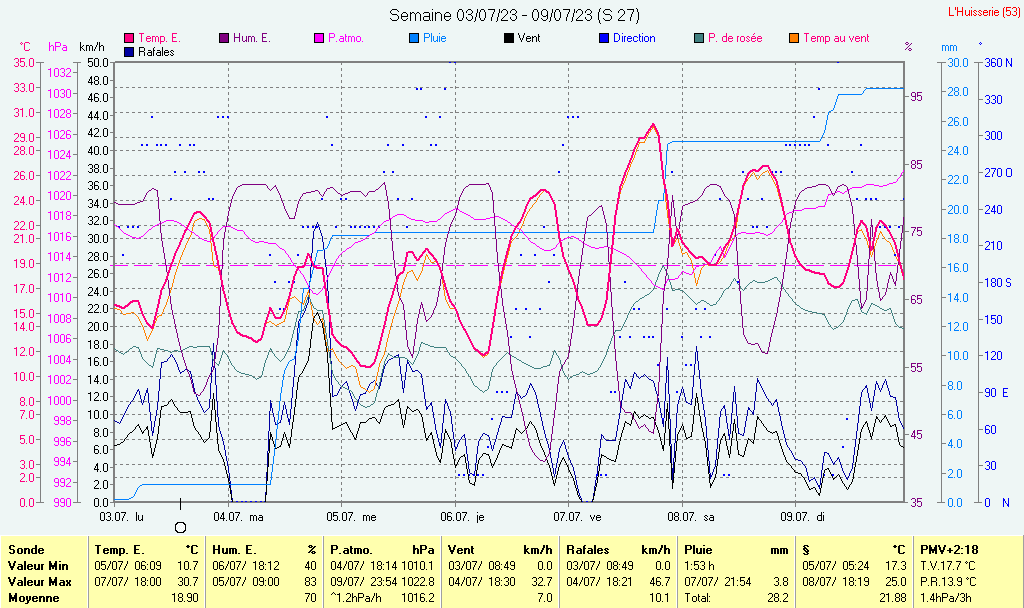Click the maximum wind speed value '32.7'

point(541,582)
